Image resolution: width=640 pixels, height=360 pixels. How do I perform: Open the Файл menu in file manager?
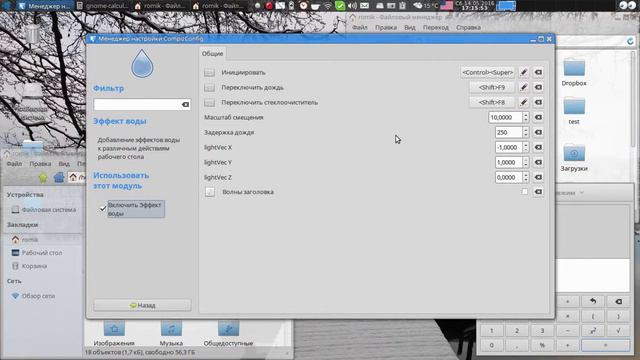[x=360, y=27]
